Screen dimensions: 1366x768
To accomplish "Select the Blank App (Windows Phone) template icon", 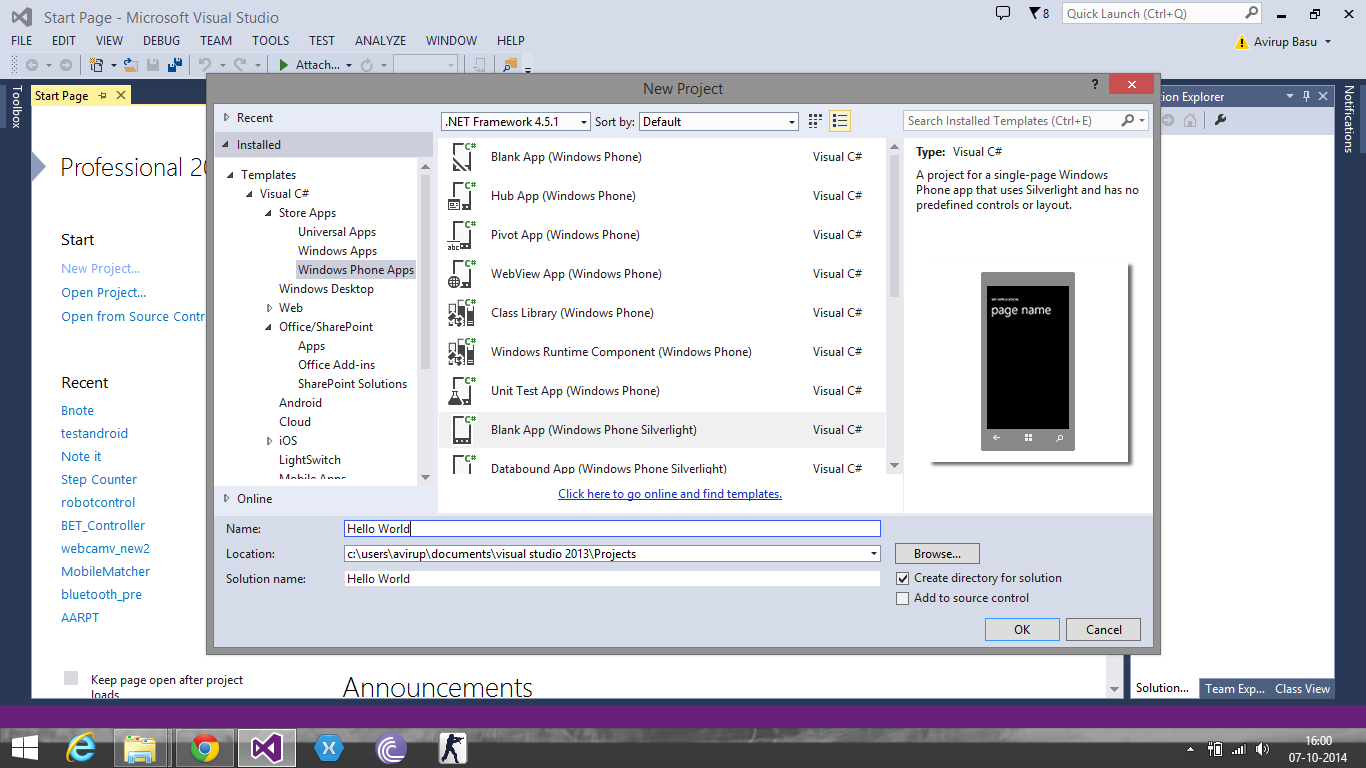I will (462, 157).
